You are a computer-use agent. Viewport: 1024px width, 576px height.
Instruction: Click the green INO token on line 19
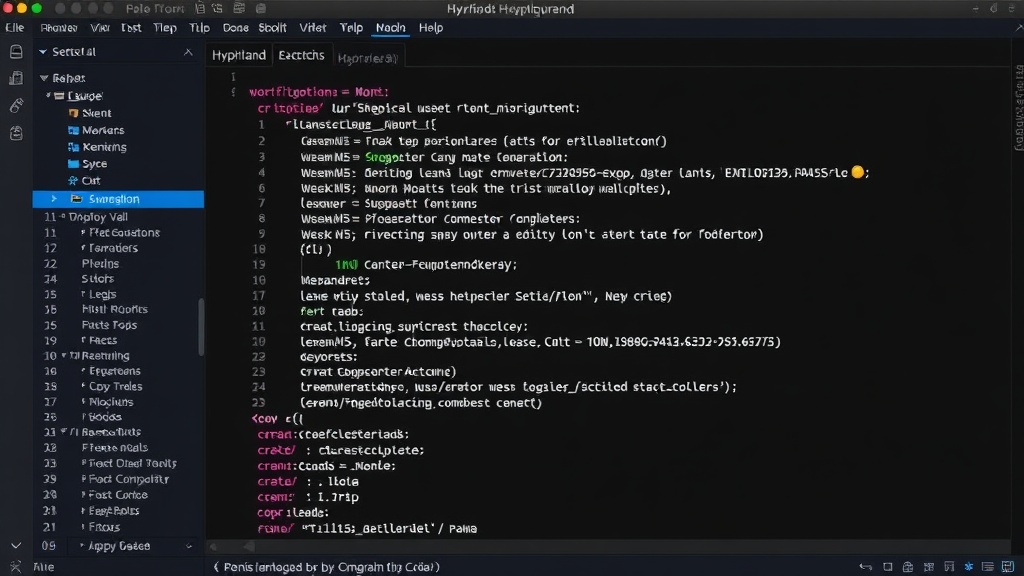coord(346,264)
